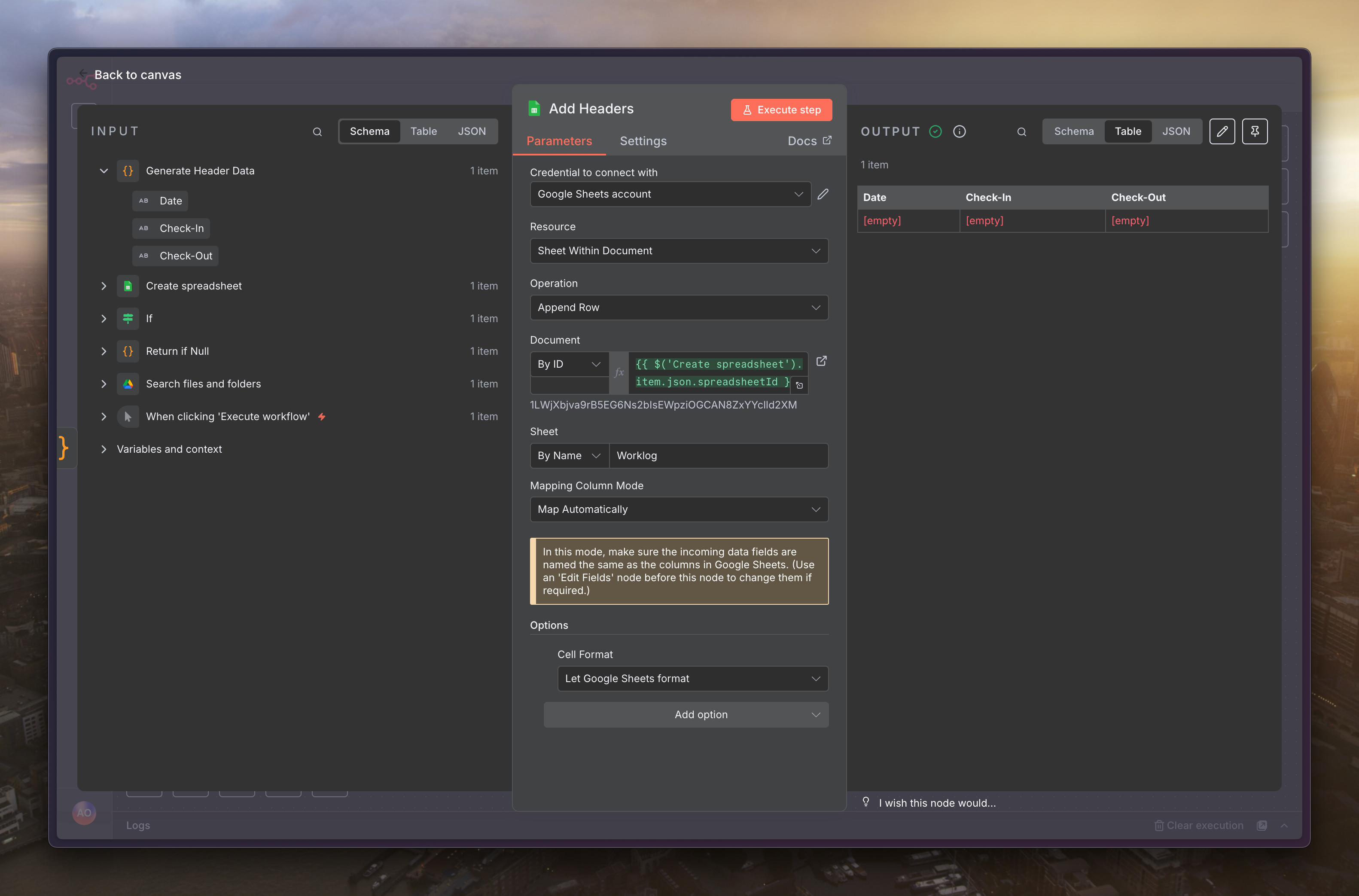Expand the Create spreadsheet input node
1359x896 pixels.
(104, 286)
